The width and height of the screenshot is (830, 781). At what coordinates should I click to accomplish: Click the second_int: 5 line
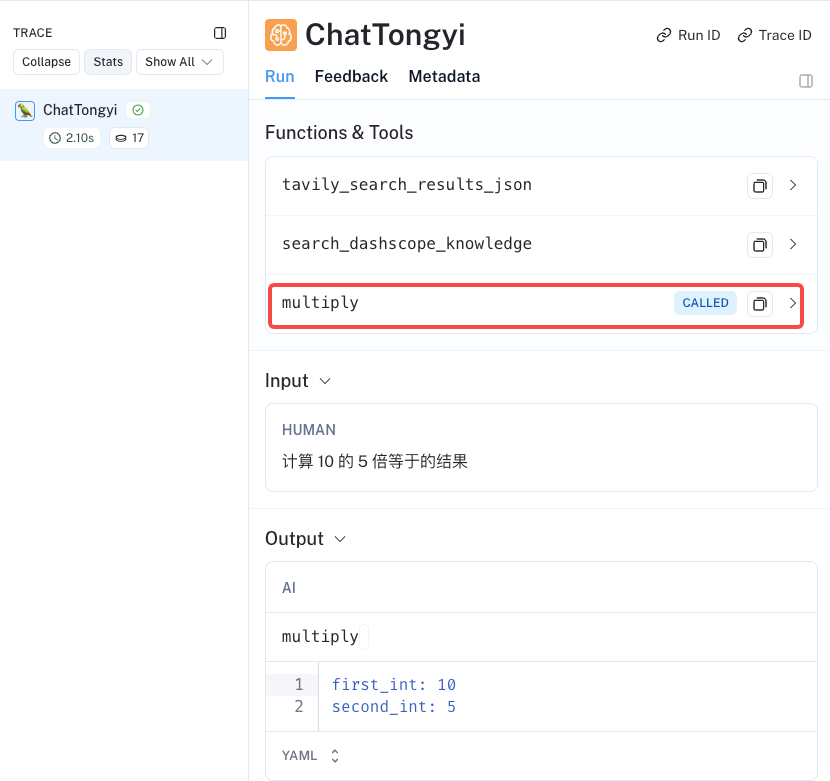[394, 707]
